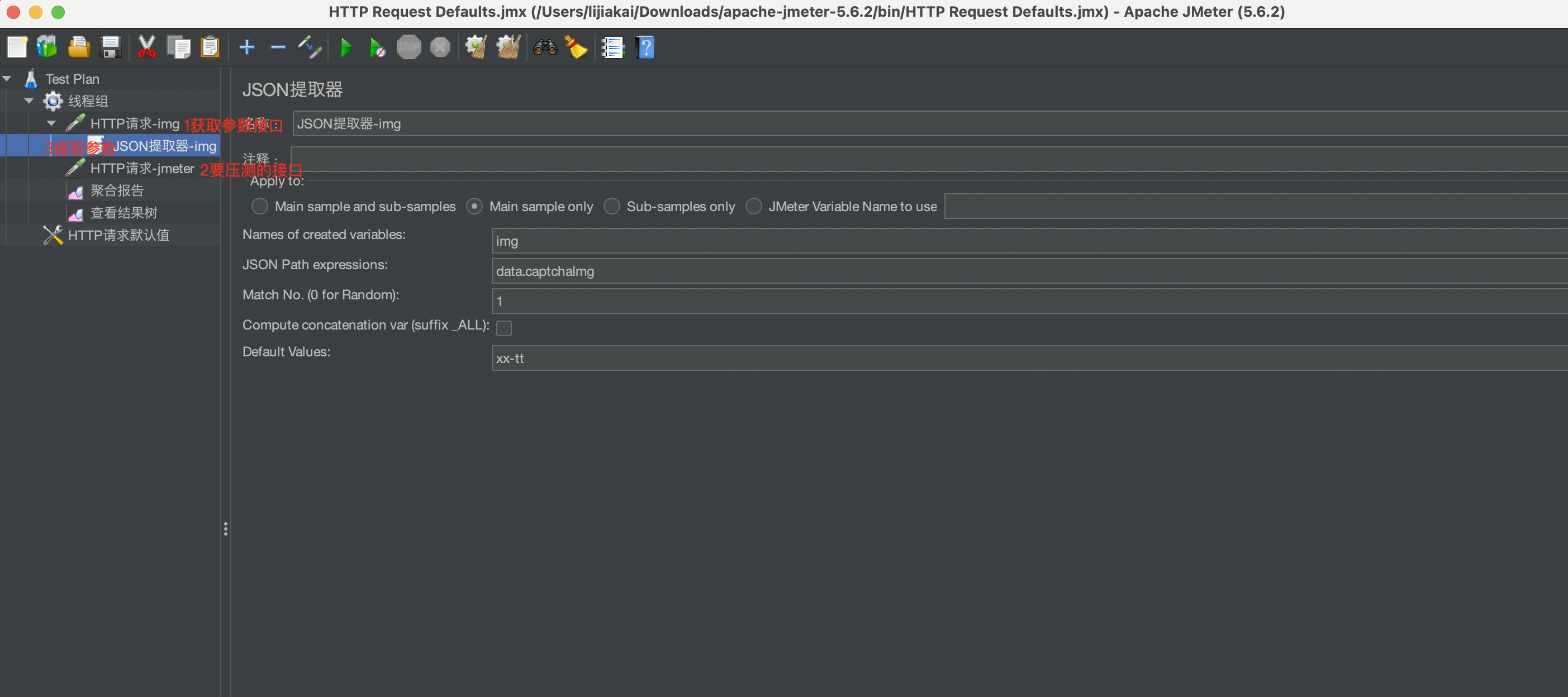
Task: Select the HTTP请求-jmeter sampler
Action: [x=142, y=169]
